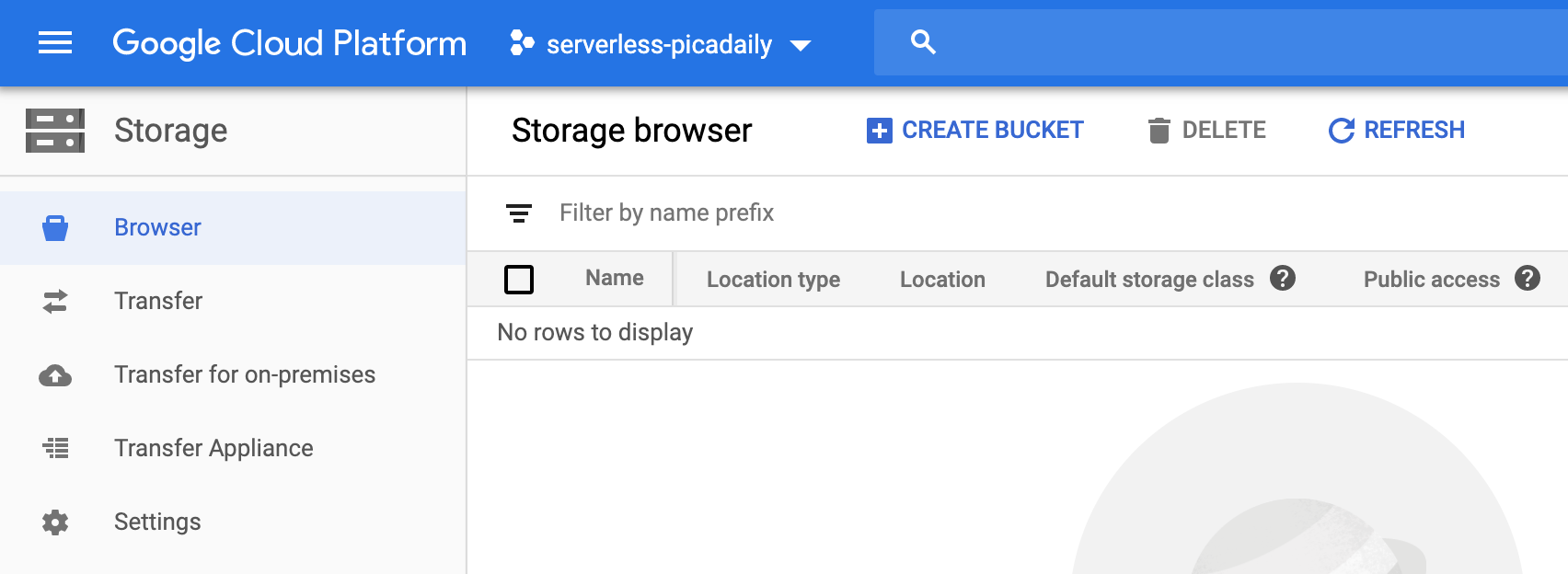The width and height of the screenshot is (1568, 574).
Task: Open the hamburger navigation menu
Action: [x=55, y=42]
